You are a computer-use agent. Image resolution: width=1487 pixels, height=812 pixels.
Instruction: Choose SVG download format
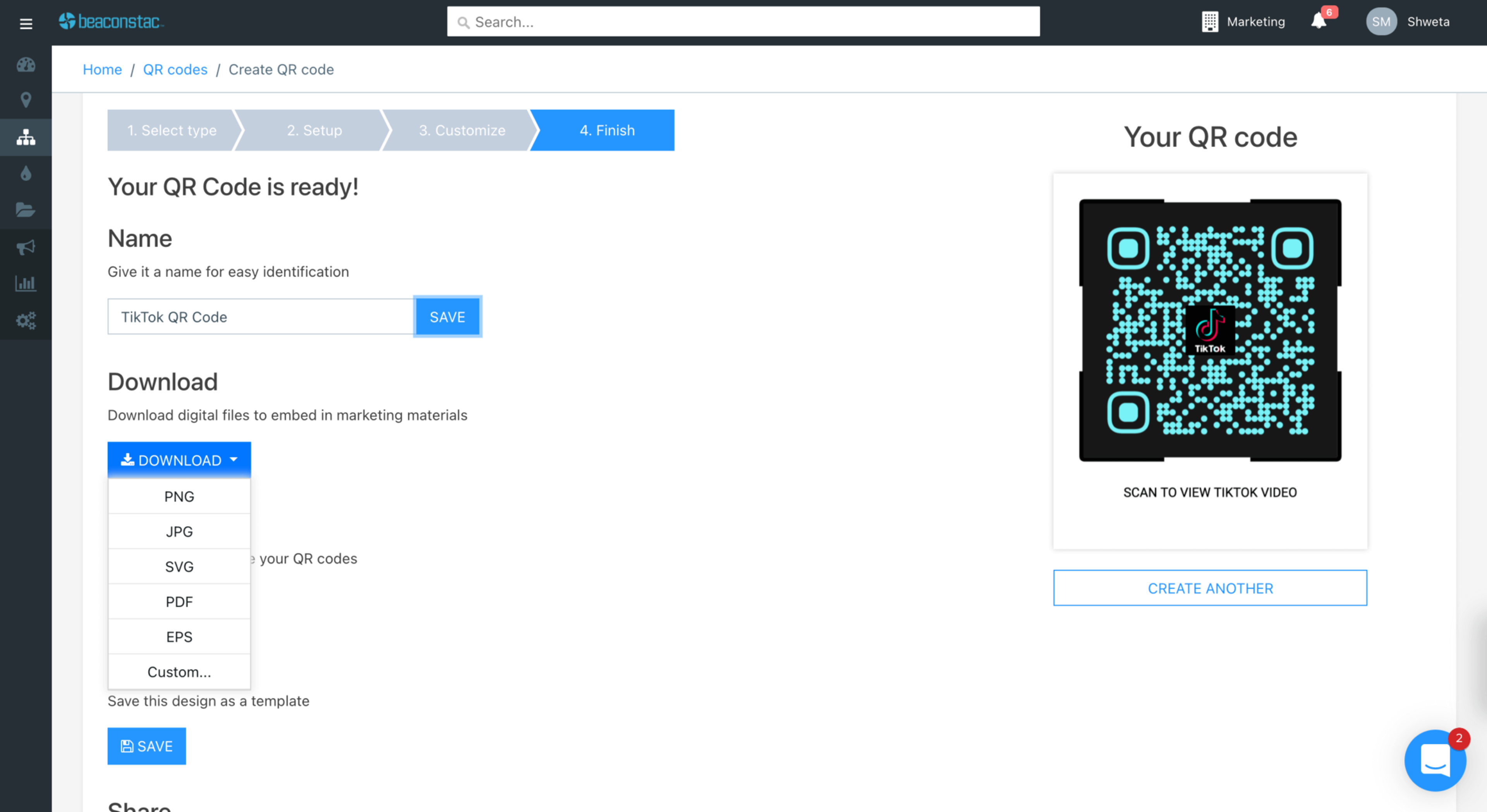(179, 567)
